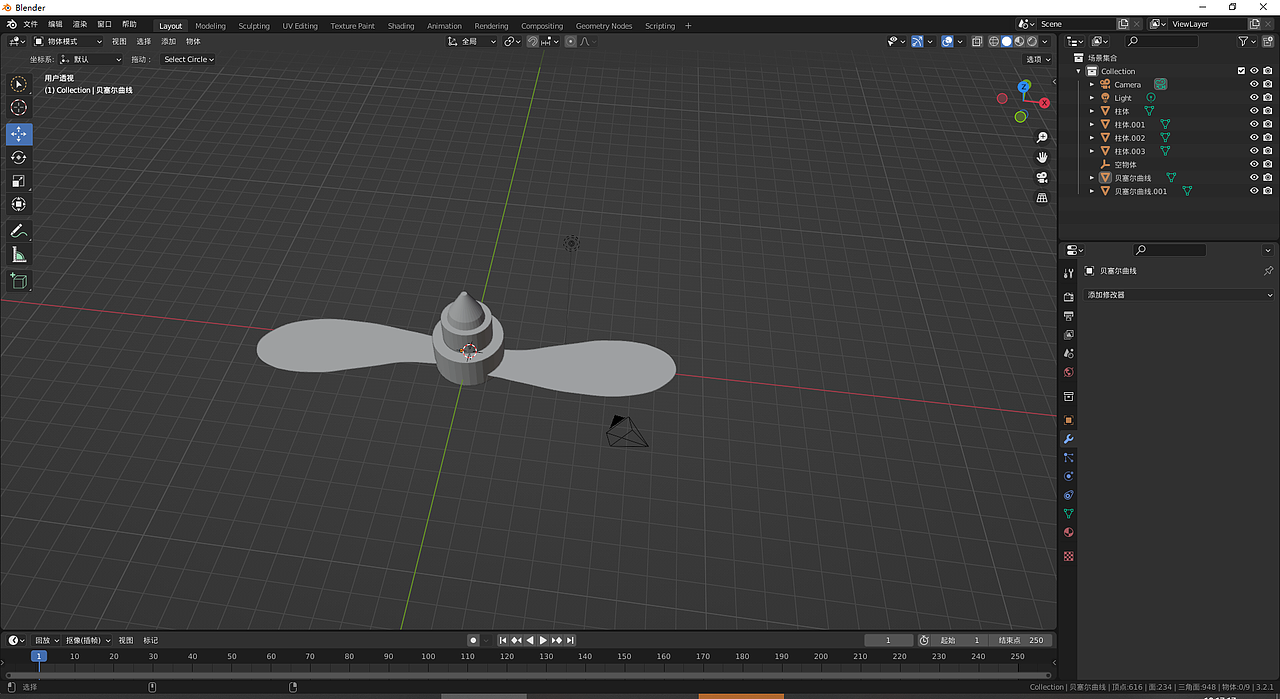The height and width of the screenshot is (699, 1280).
Task: Select the Annotate tool
Action: click(x=19, y=231)
